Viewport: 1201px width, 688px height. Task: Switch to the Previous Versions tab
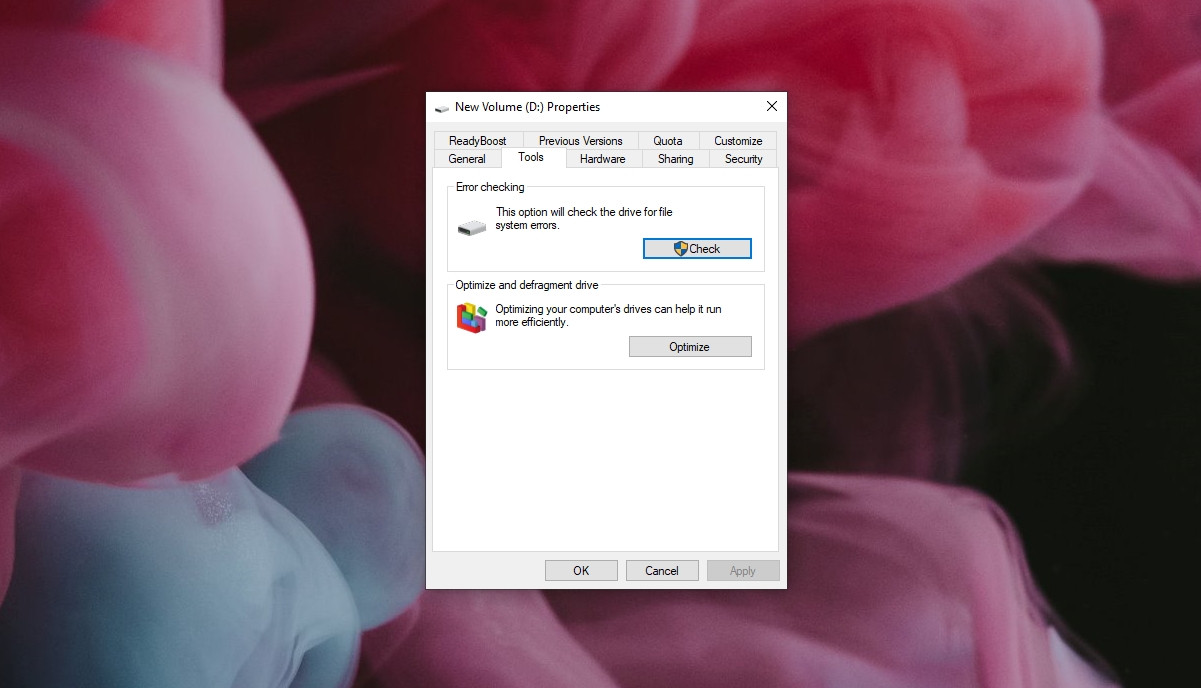[x=581, y=141]
